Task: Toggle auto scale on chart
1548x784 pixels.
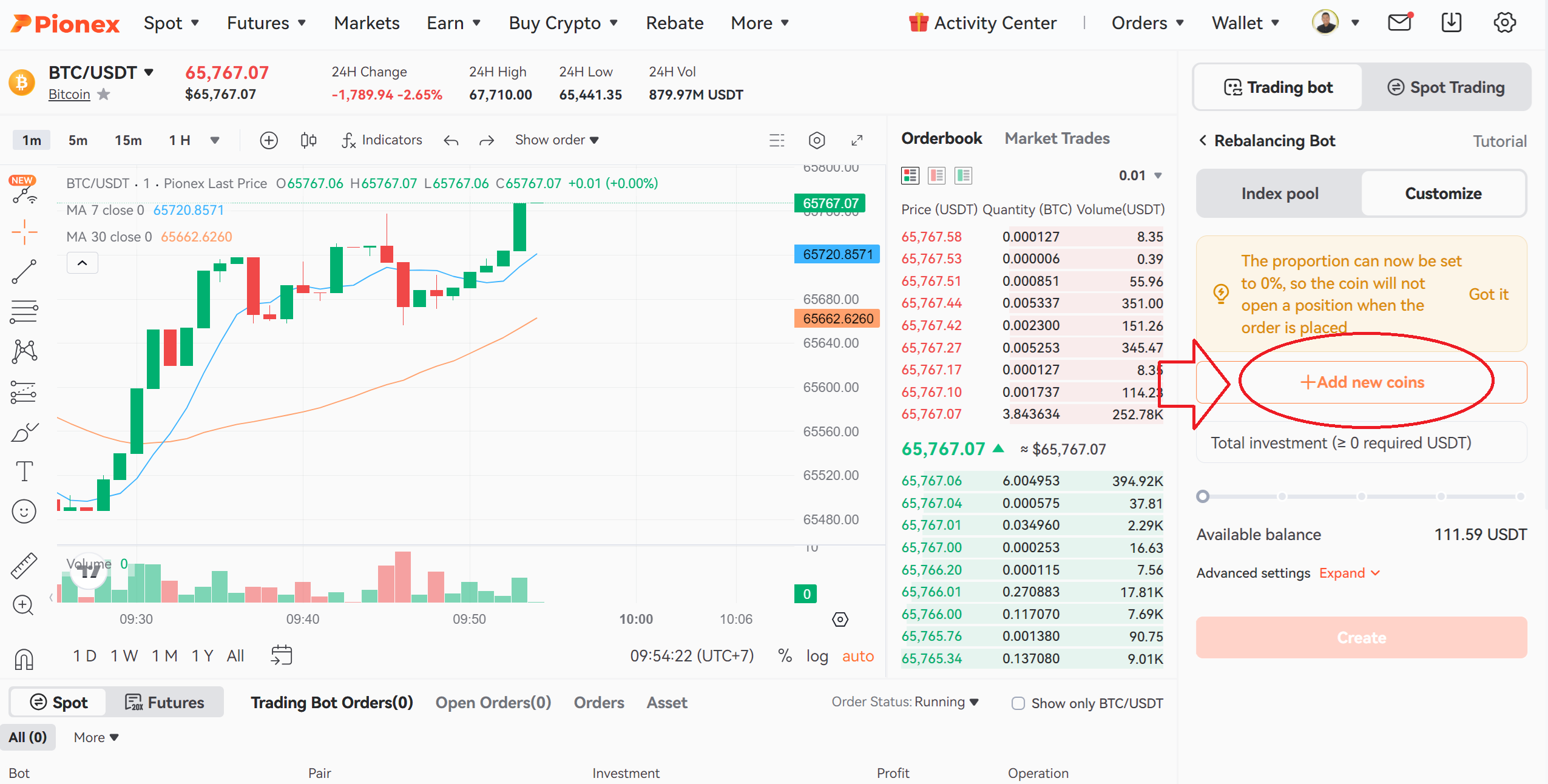Action: [858, 656]
